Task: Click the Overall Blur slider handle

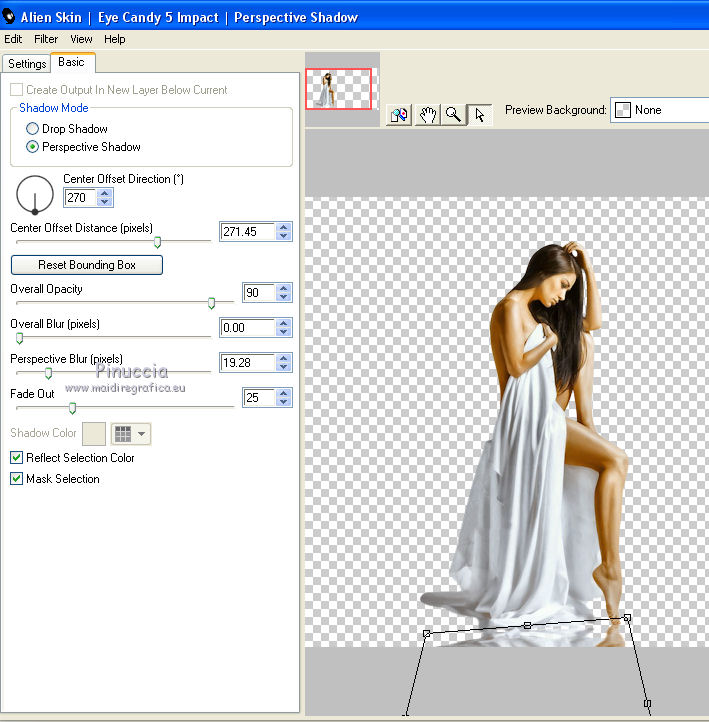Action: click(x=19, y=338)
